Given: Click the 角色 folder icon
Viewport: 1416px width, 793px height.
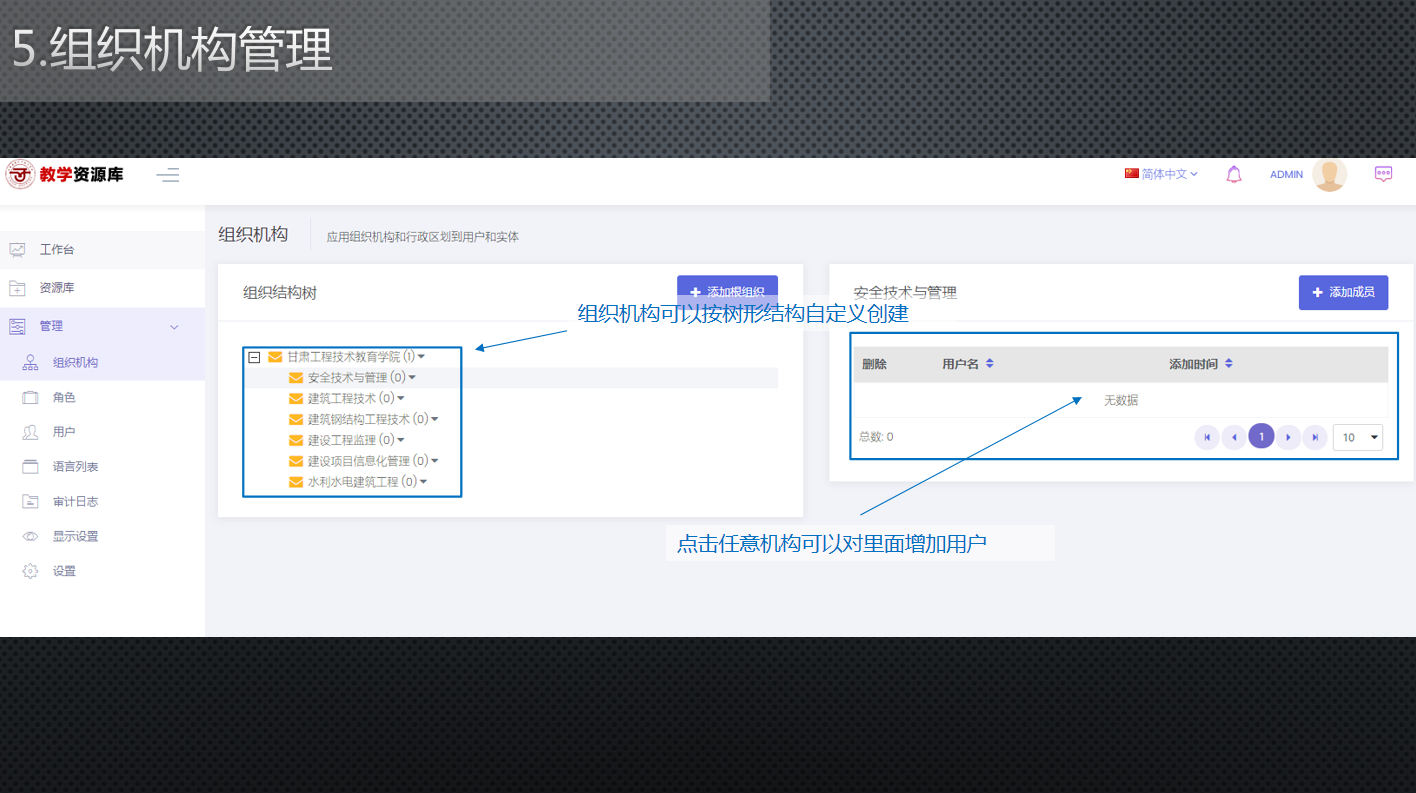Looking at the screenshot, I should [30, 398].
